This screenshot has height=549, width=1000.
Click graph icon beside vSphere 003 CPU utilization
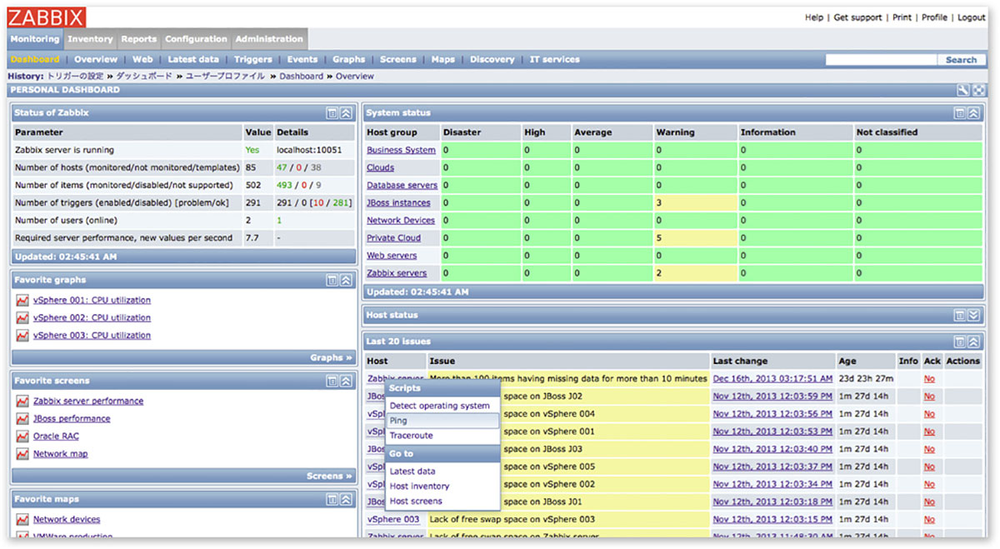[x=22, y=335]
